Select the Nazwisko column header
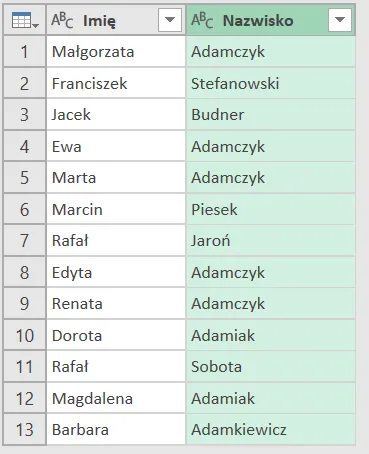 tap(271, 20)
